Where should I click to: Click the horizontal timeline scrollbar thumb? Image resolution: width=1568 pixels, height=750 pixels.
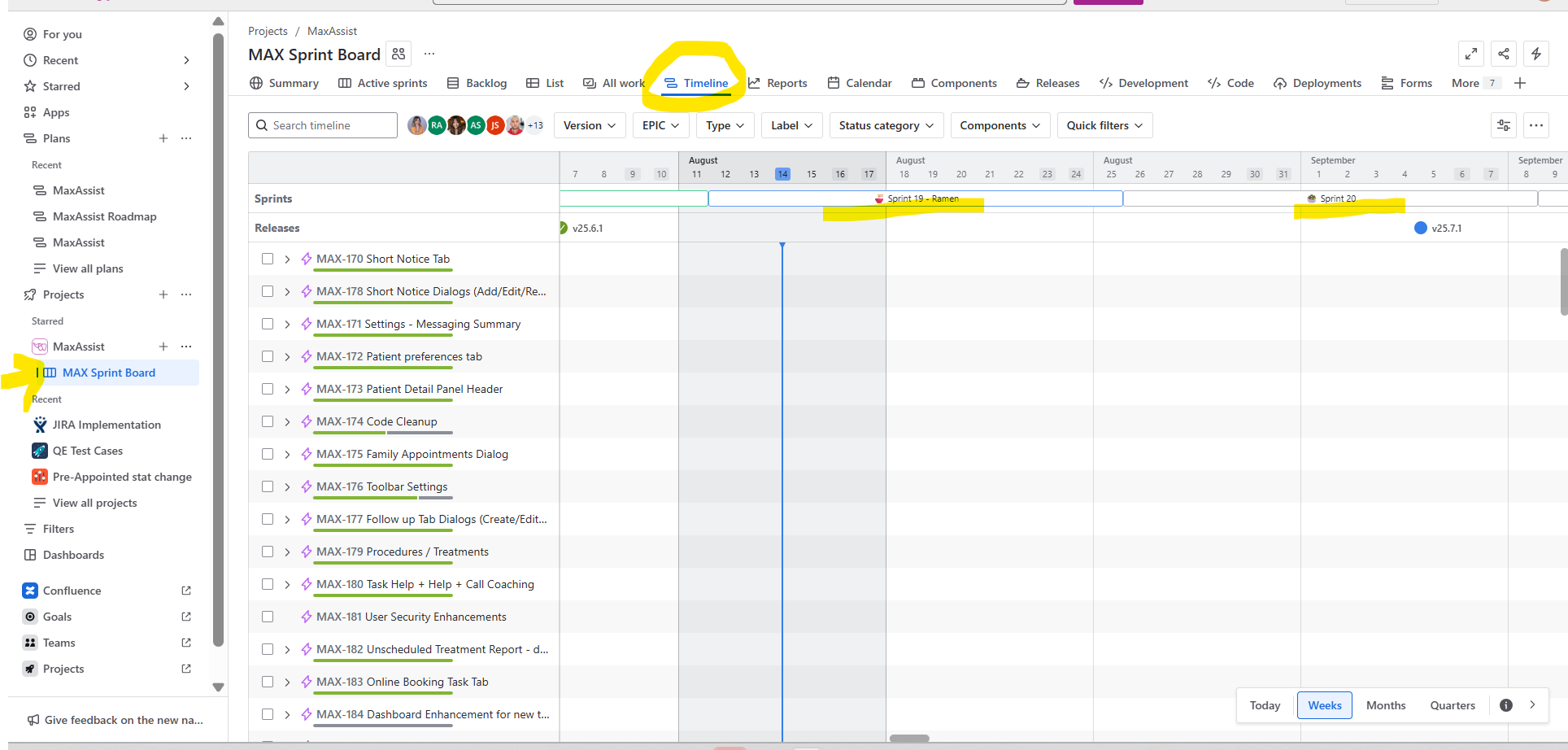[909, 739]
